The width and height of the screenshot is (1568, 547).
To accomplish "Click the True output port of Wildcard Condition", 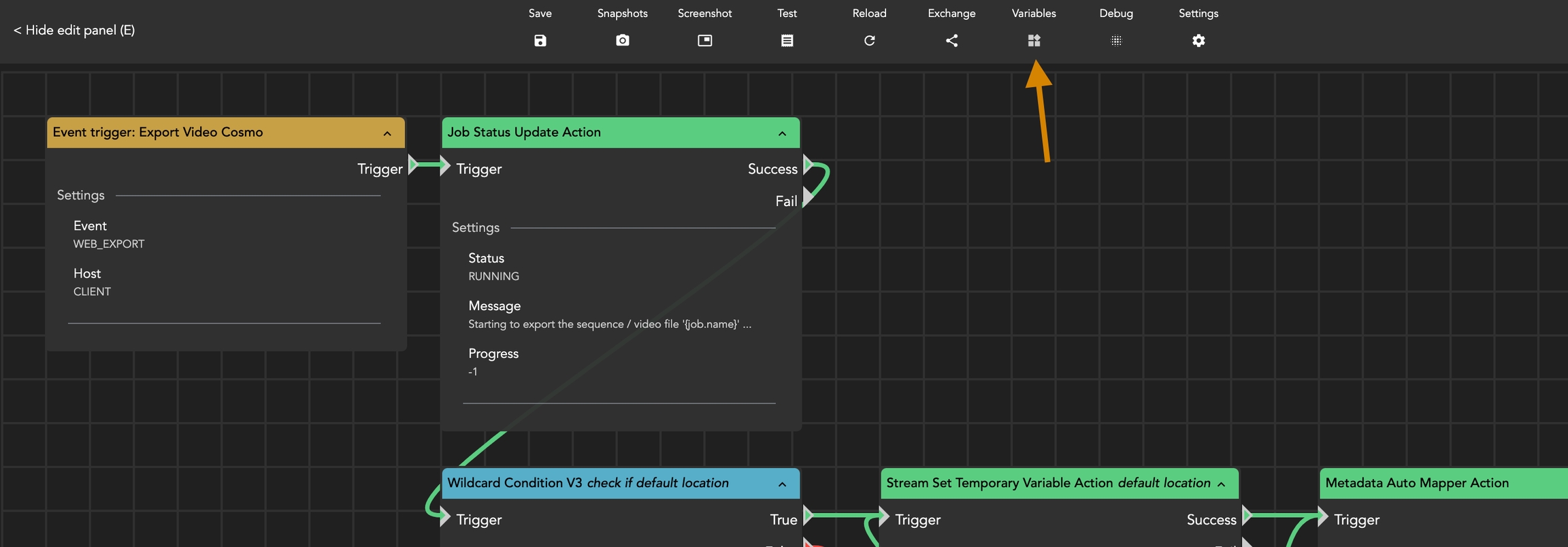I will tap(808, 516).
